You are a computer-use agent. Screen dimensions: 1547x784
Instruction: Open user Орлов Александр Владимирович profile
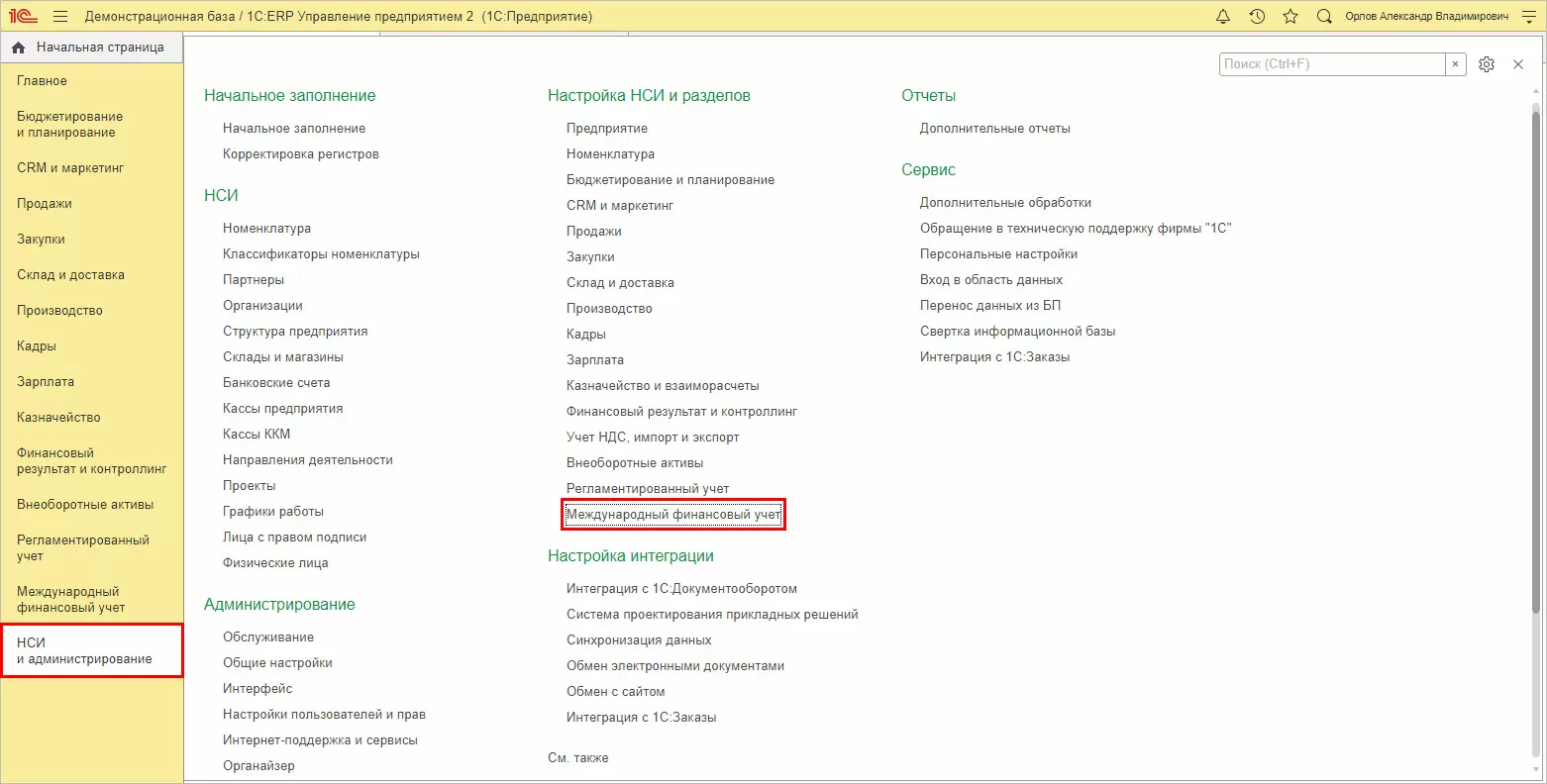point(1427,17)
